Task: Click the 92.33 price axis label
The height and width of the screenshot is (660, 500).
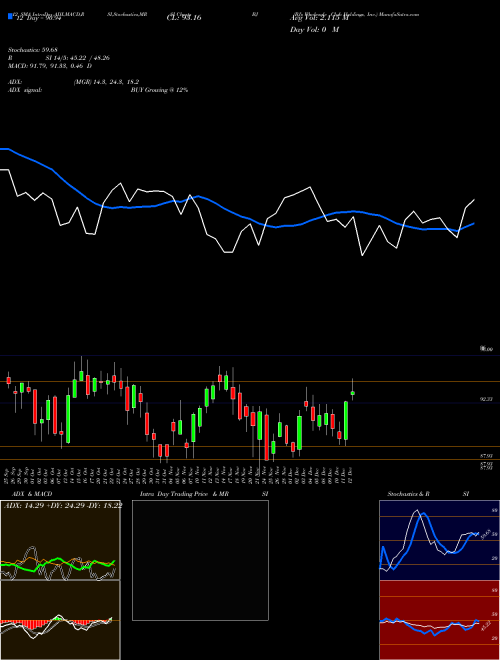Action: (x=486, y=399)
